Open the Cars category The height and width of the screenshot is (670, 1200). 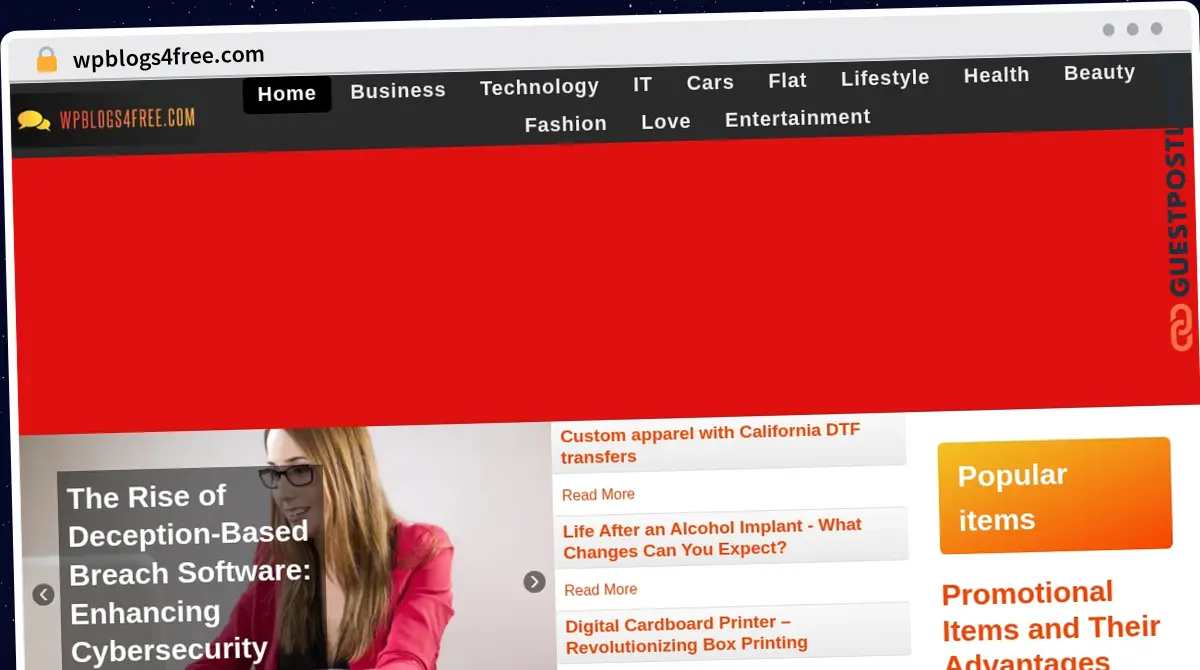tap(710, 83)
